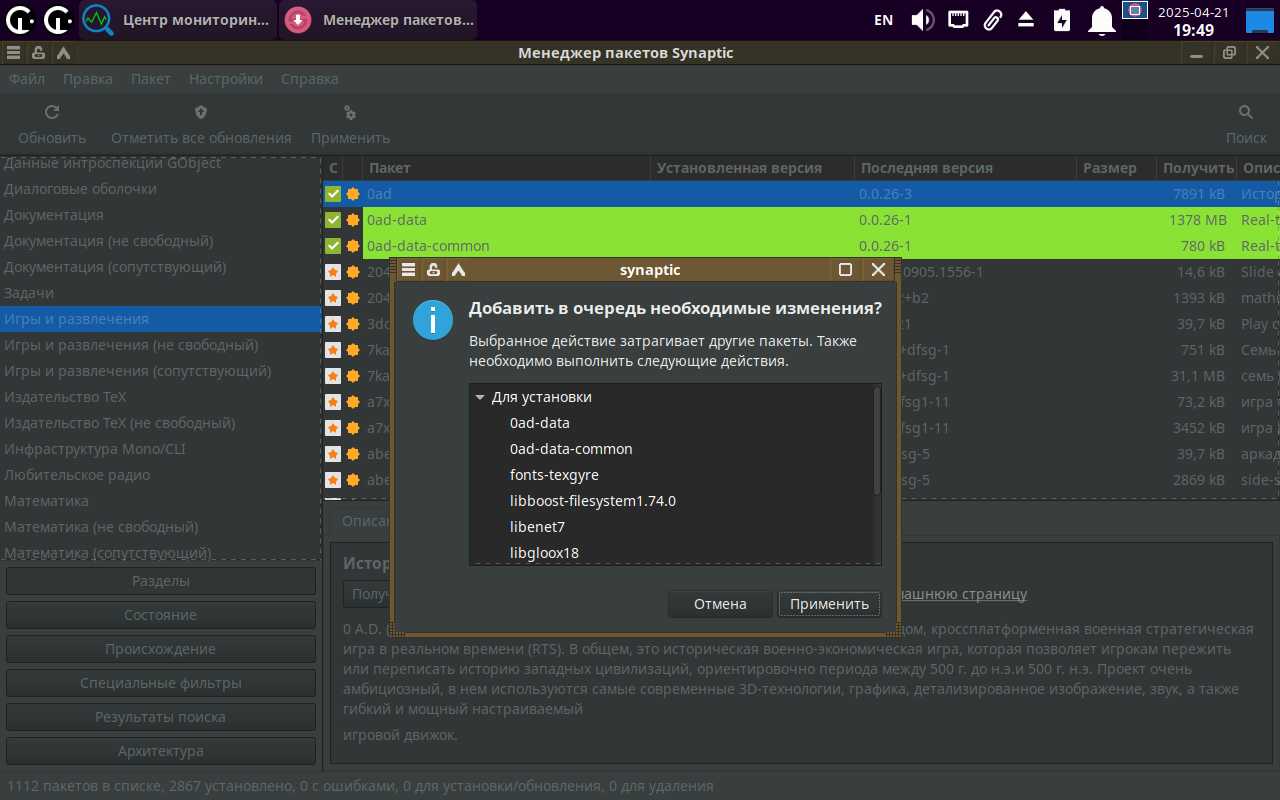Toggle status box of the 14,6 kB package row
This screenshot has height=800, width=1280.
coord(333,272)
